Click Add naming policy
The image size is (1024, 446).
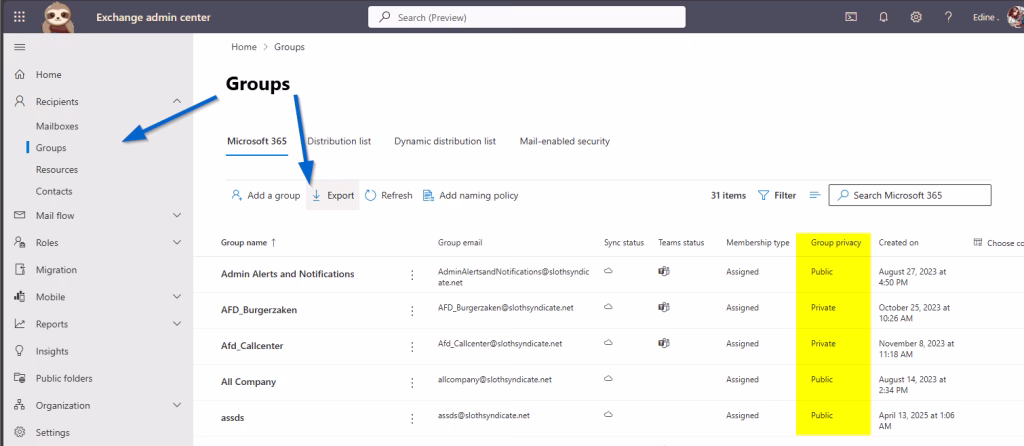tap(471, 195)
